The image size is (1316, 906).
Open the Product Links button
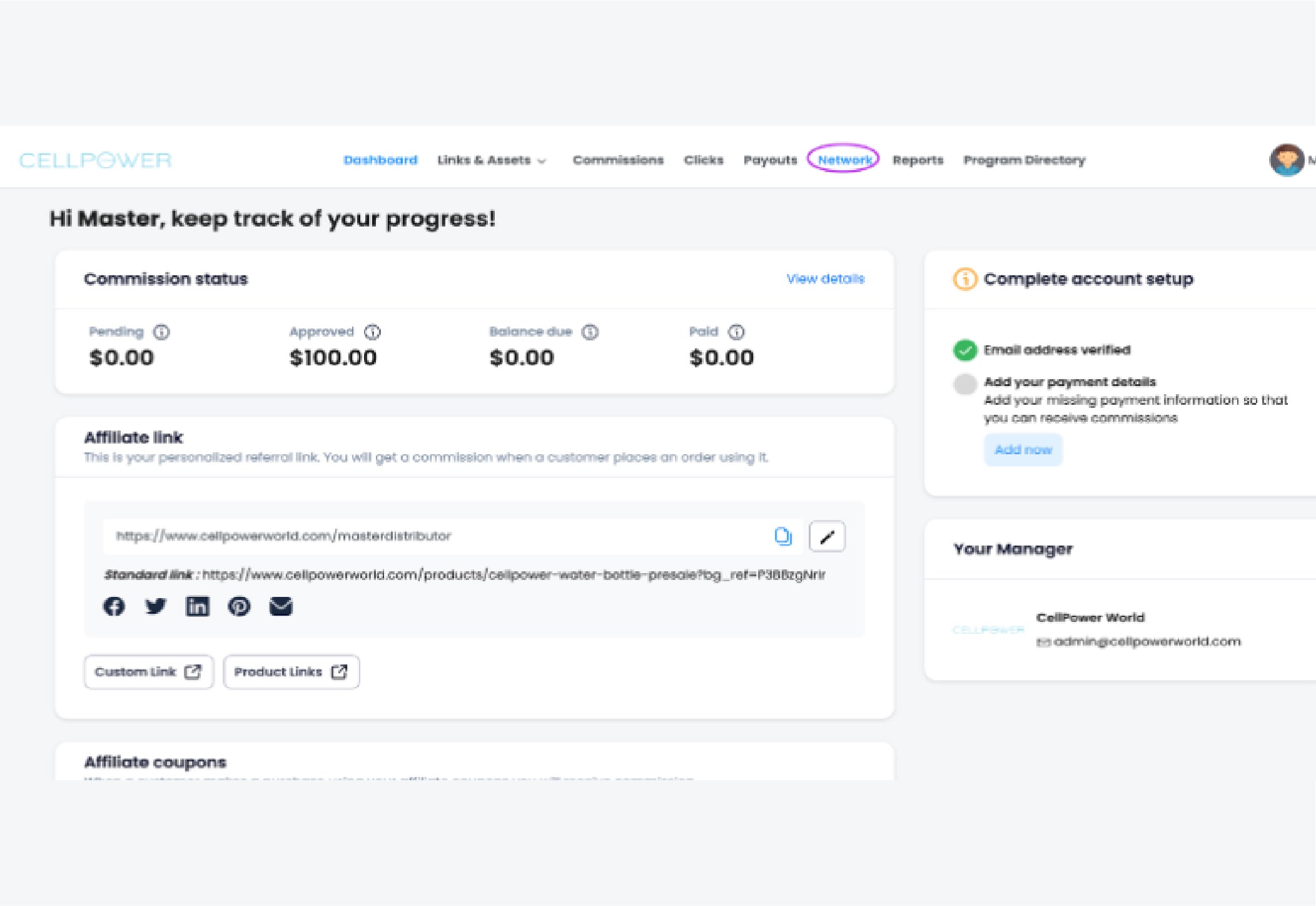291,672
